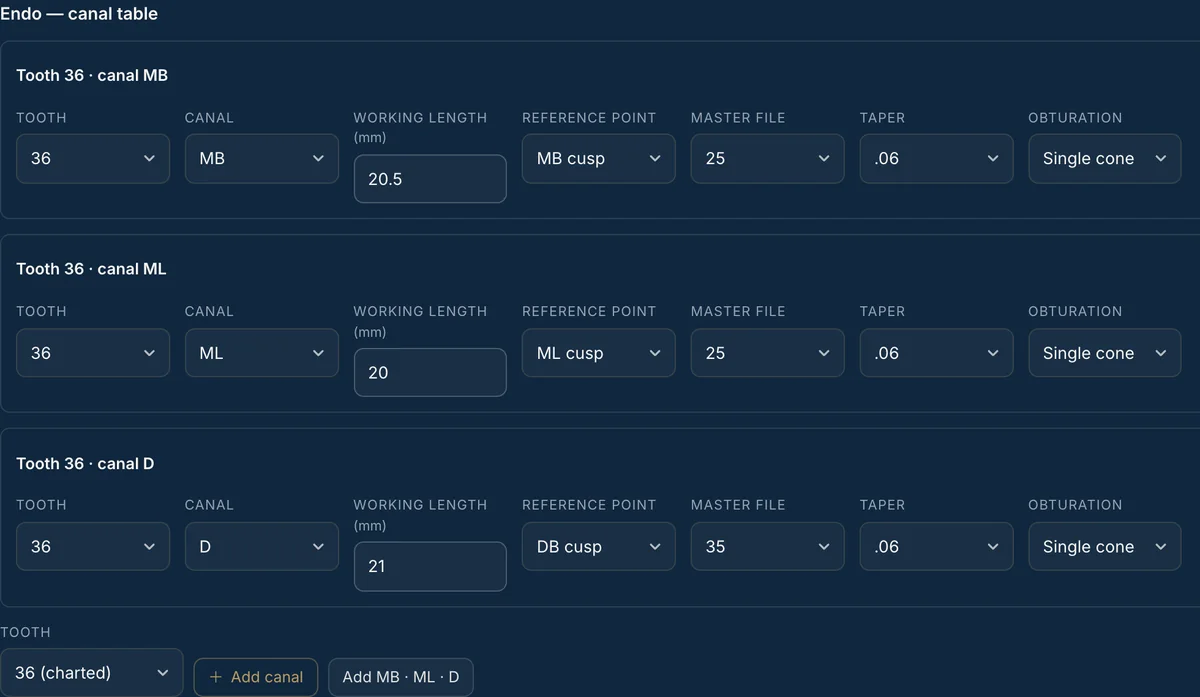Open the 36 (charted) tooth selector
This screenshot has height=697, width=1200.
coord(92,673)
